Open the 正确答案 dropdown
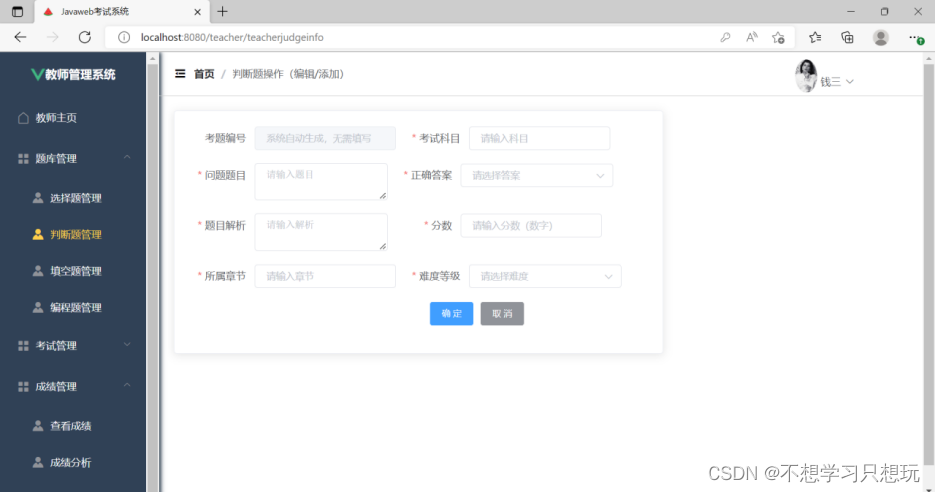The width and height of the screenshot is (935, 492). coord(537,175)
